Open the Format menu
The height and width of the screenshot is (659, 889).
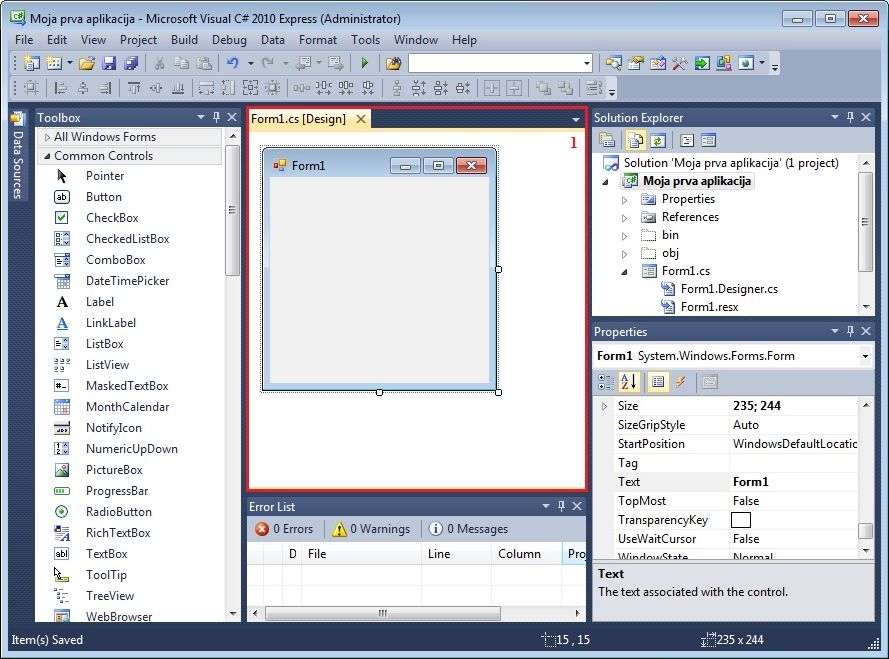(x=318, y=40)
